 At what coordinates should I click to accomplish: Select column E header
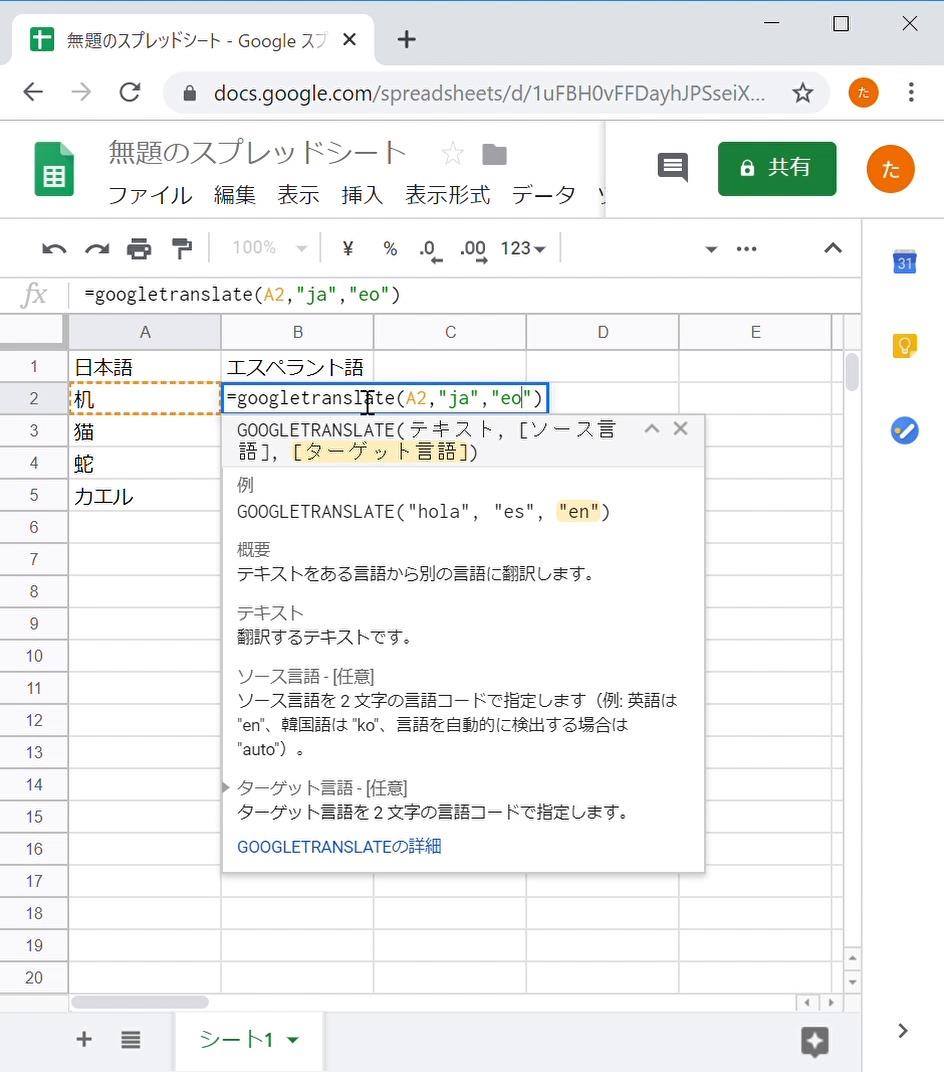click(755, 332)
